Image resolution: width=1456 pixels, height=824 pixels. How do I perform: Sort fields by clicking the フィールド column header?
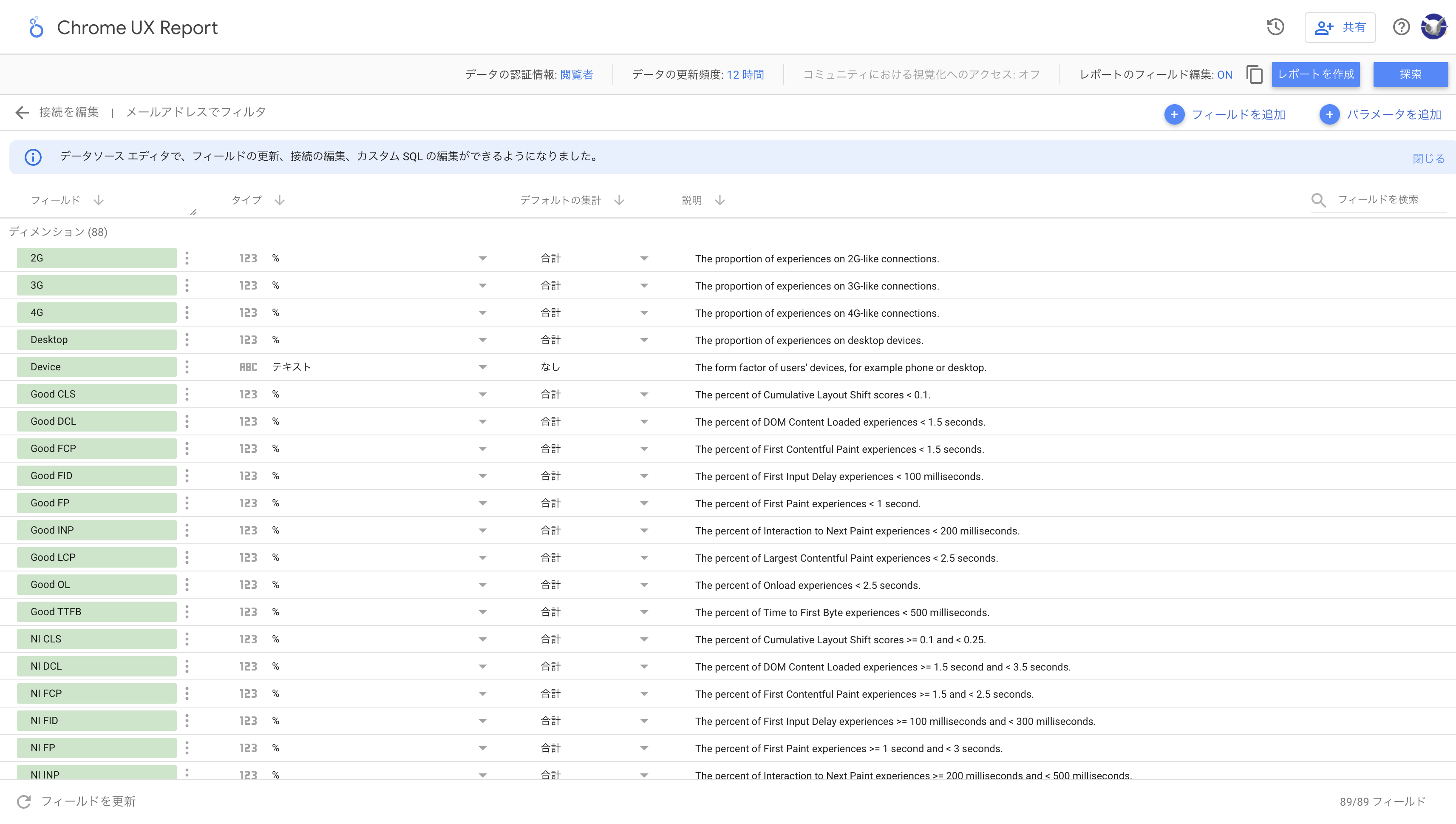click(65, 200)
